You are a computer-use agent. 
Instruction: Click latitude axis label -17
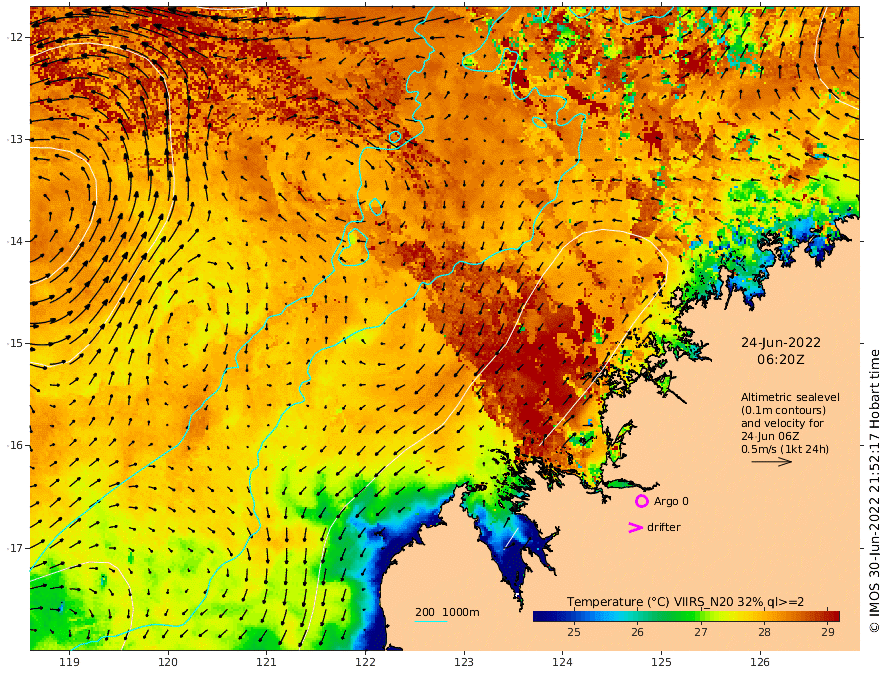(15, 548)
